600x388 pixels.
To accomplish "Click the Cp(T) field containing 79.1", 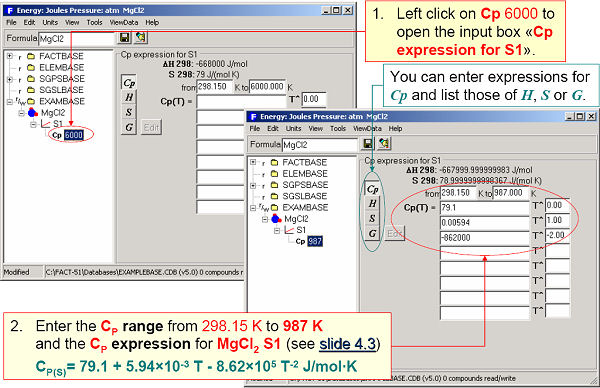I will (485, 207).
